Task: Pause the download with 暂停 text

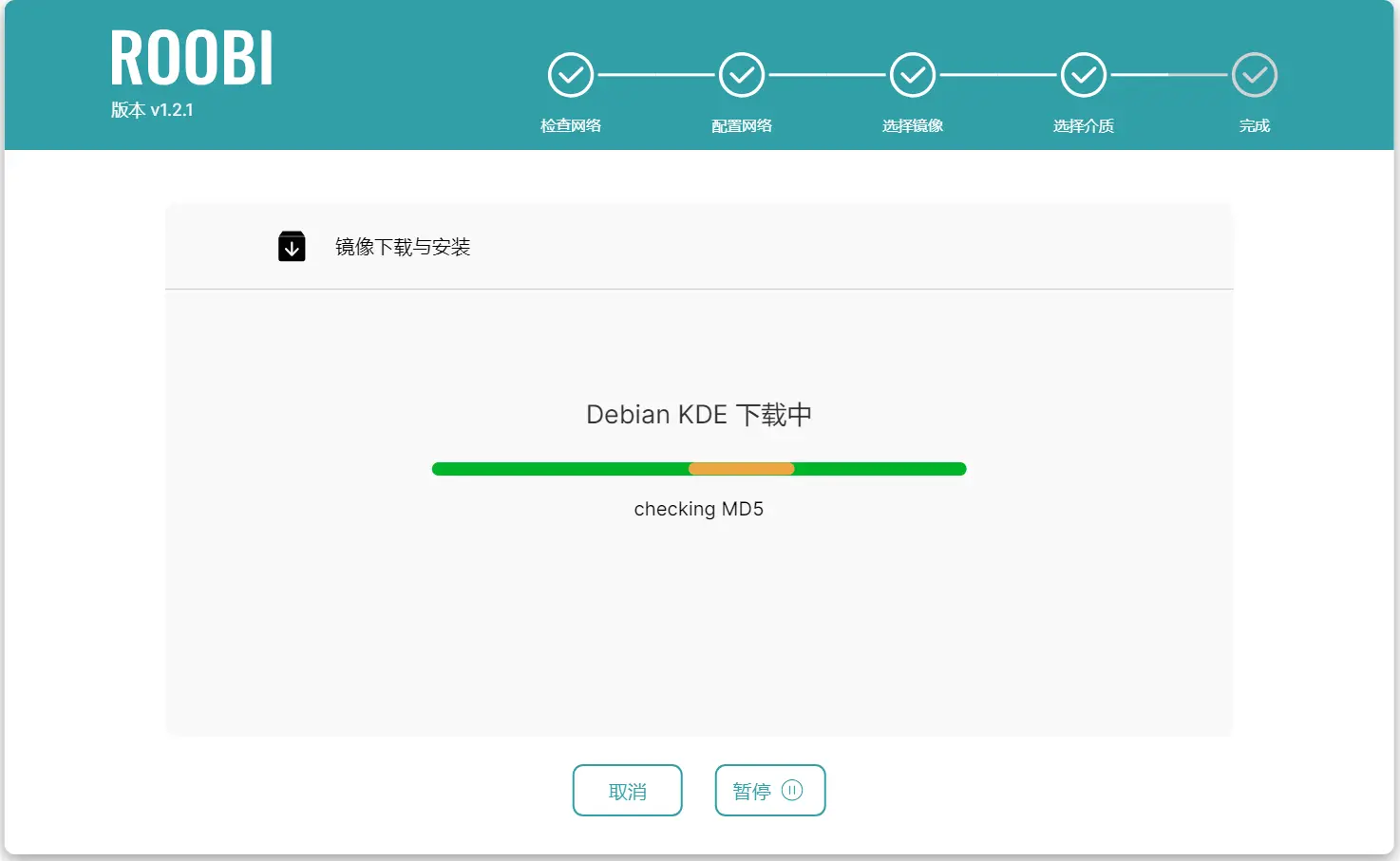Action: [x=751, y=791]
